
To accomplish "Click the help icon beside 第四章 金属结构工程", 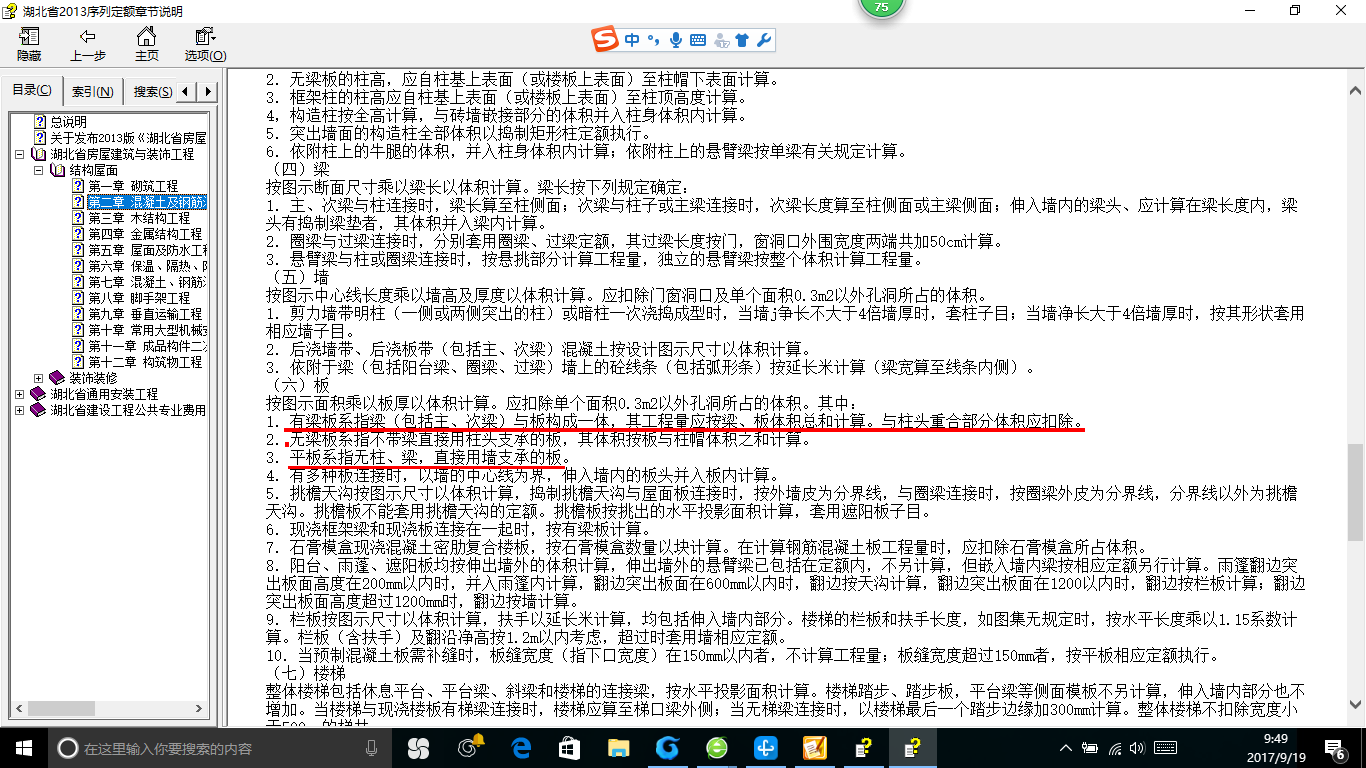I will 78,234.
